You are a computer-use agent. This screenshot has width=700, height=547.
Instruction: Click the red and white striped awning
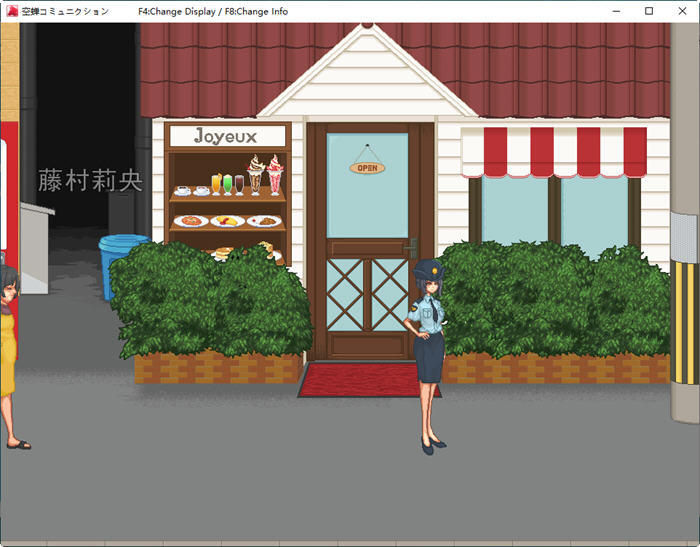click(x=553, y=151)
